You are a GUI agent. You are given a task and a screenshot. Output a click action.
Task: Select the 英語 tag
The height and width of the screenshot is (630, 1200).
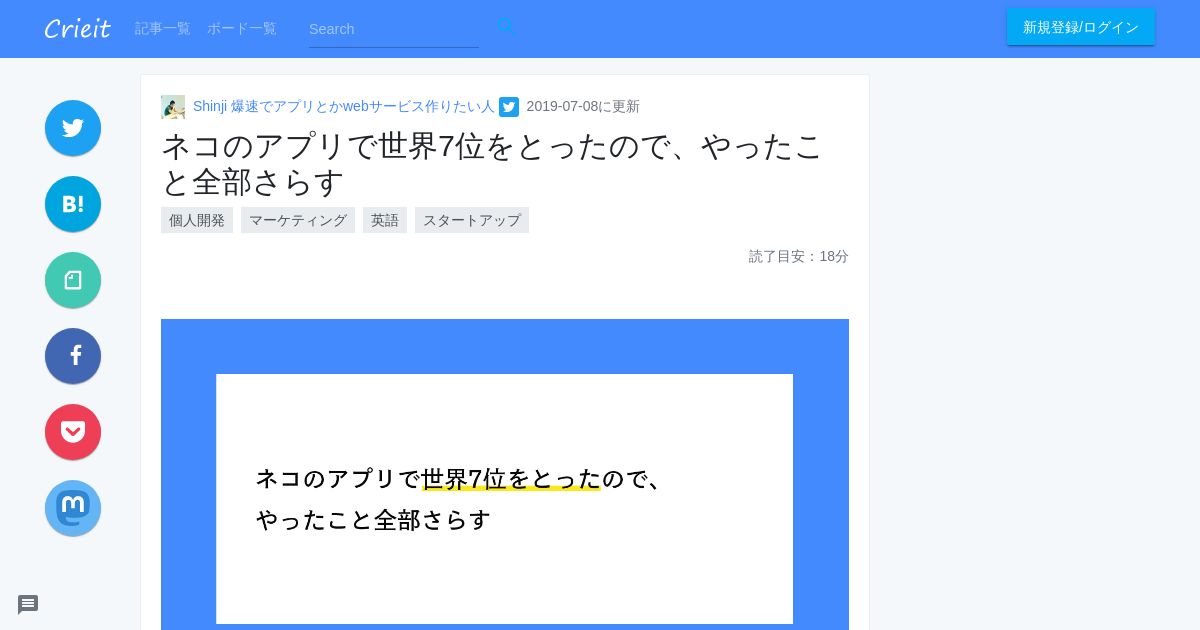pos(385,220)
